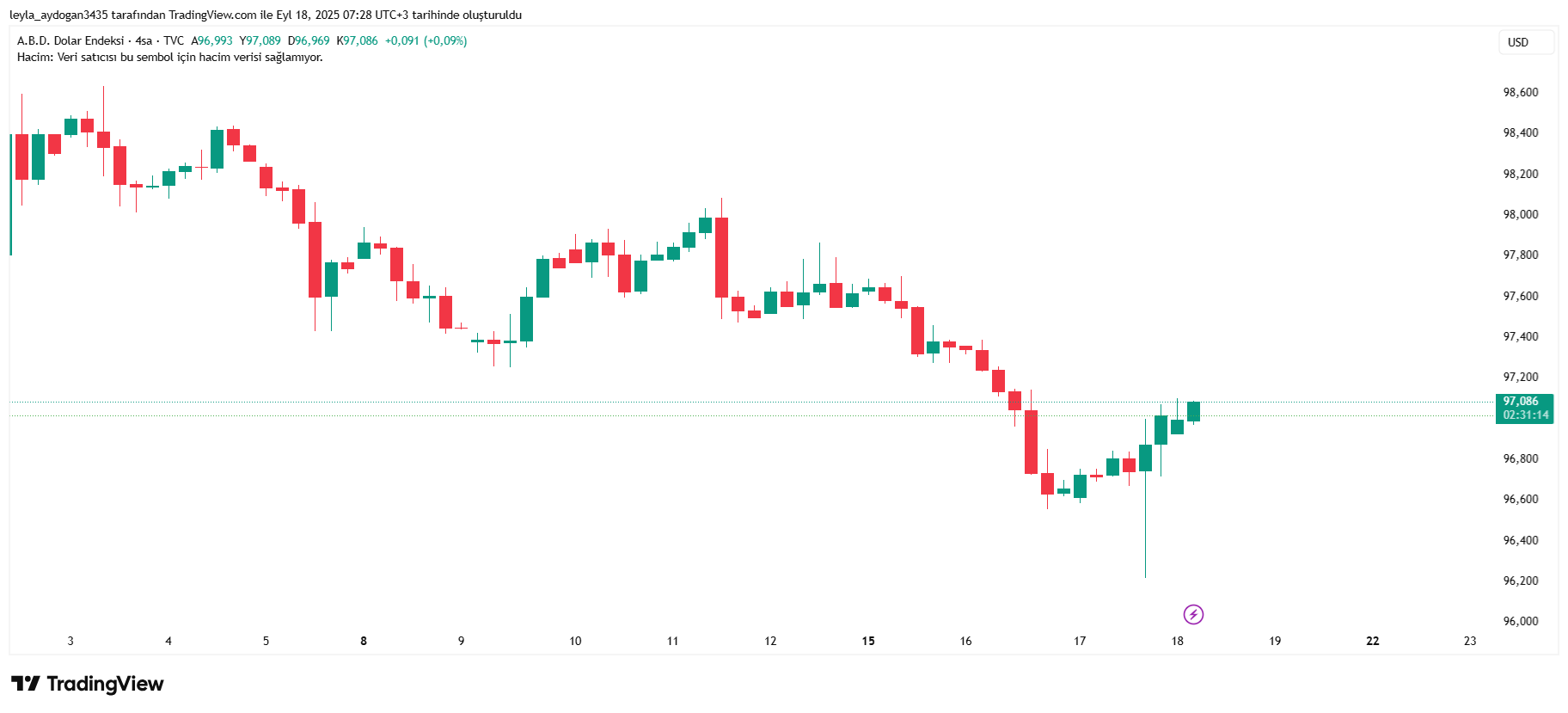Click the leyla_aydogan3435 attribution text
The width and height of the screenshot is (1568, 713).
(58, 15)
